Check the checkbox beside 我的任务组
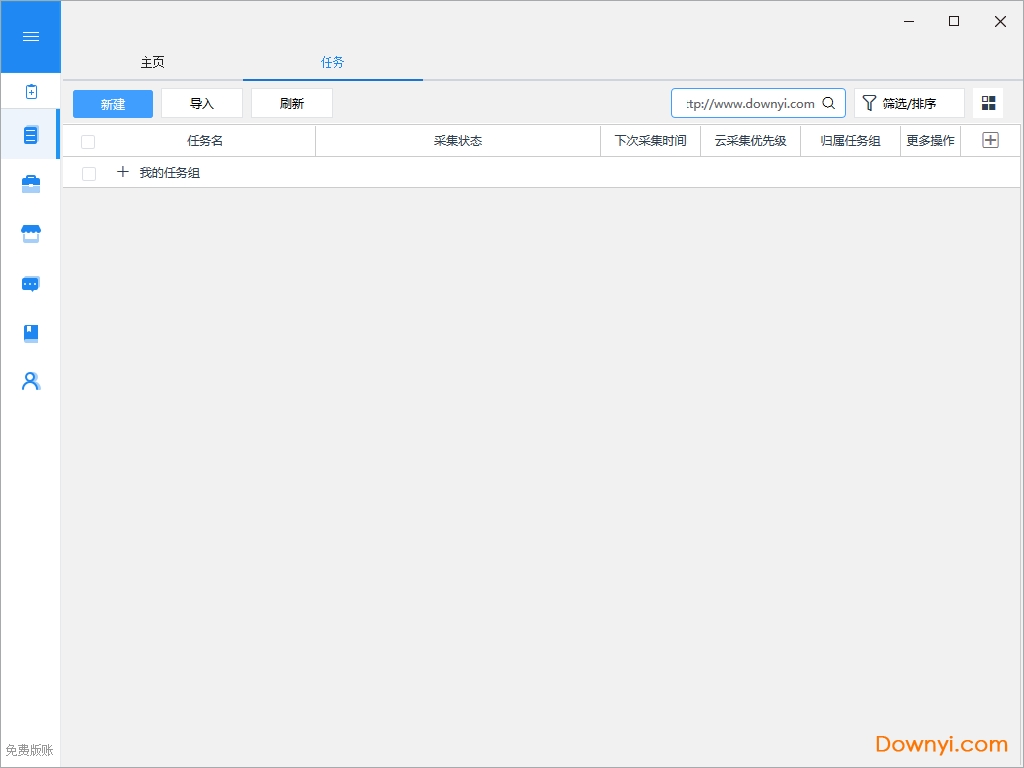 click(x=88, y=173)
